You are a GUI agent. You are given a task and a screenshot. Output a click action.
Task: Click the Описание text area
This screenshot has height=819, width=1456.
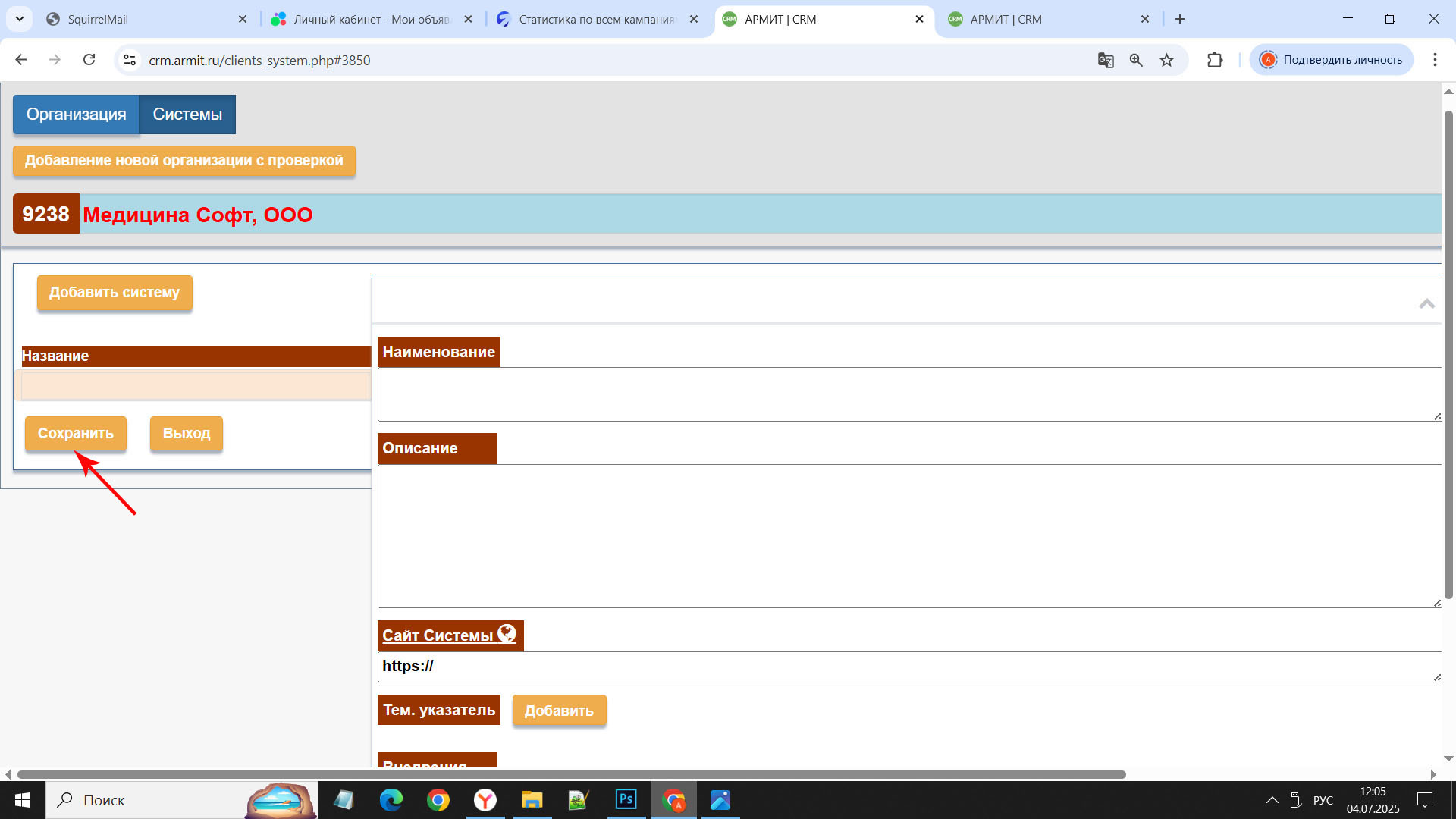point(909,536)
